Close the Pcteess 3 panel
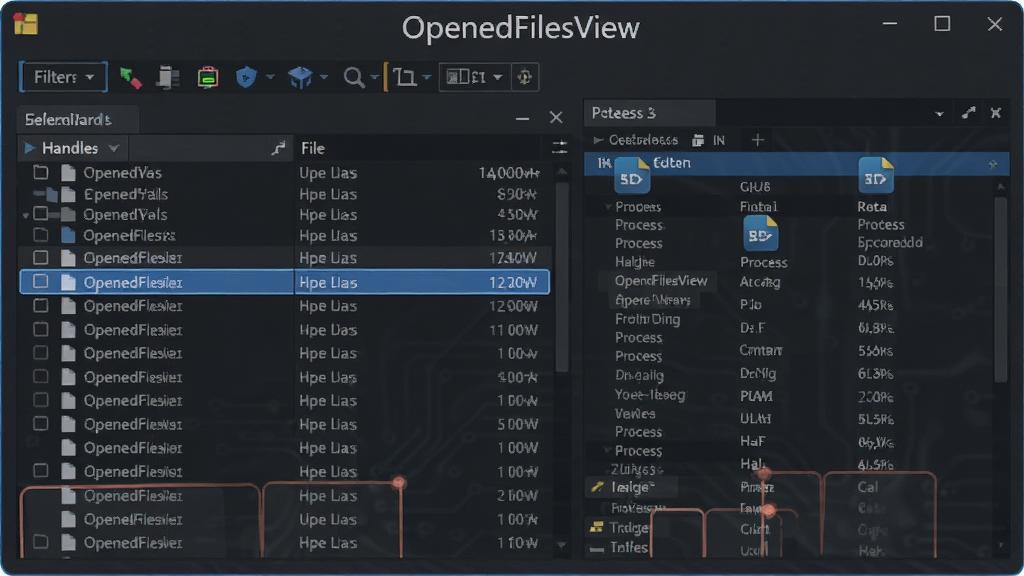1024x576 pixels. pyautogui.click(x=996, y=113)
